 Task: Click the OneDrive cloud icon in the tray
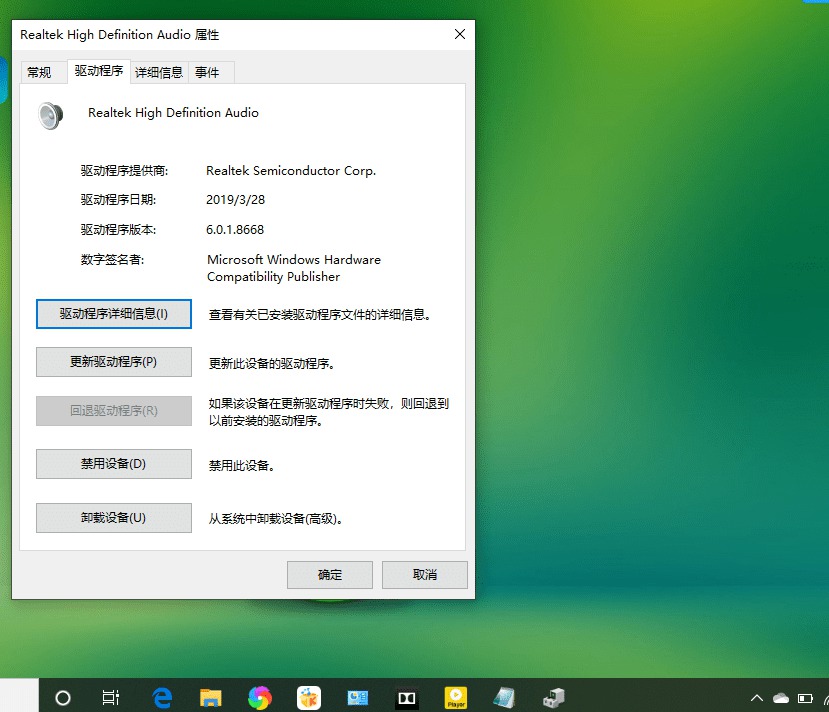coord(781,698)
